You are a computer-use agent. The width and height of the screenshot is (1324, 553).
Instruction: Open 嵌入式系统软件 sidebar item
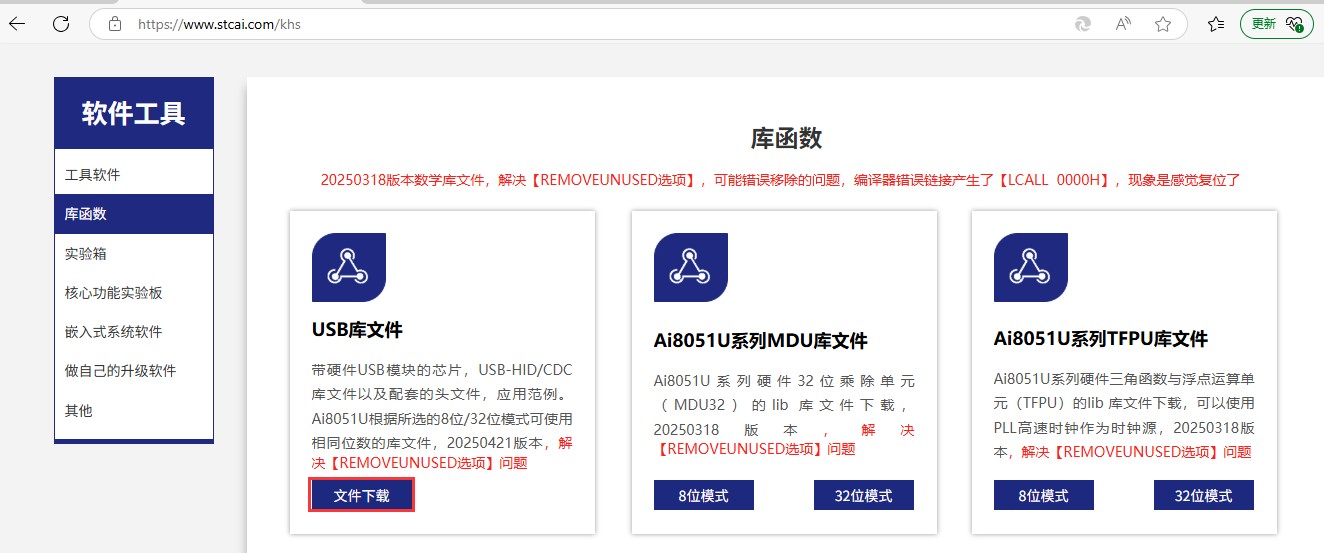pos(134,332)
